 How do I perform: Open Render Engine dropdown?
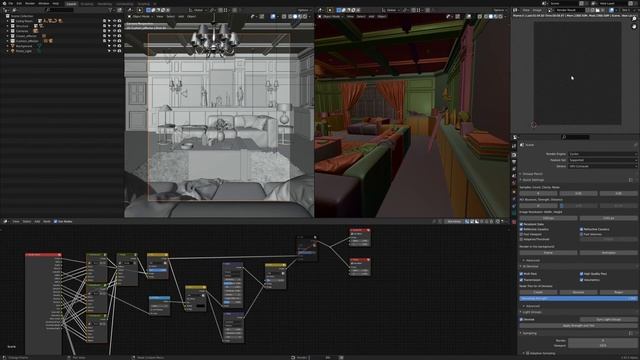tap(602, 154)
